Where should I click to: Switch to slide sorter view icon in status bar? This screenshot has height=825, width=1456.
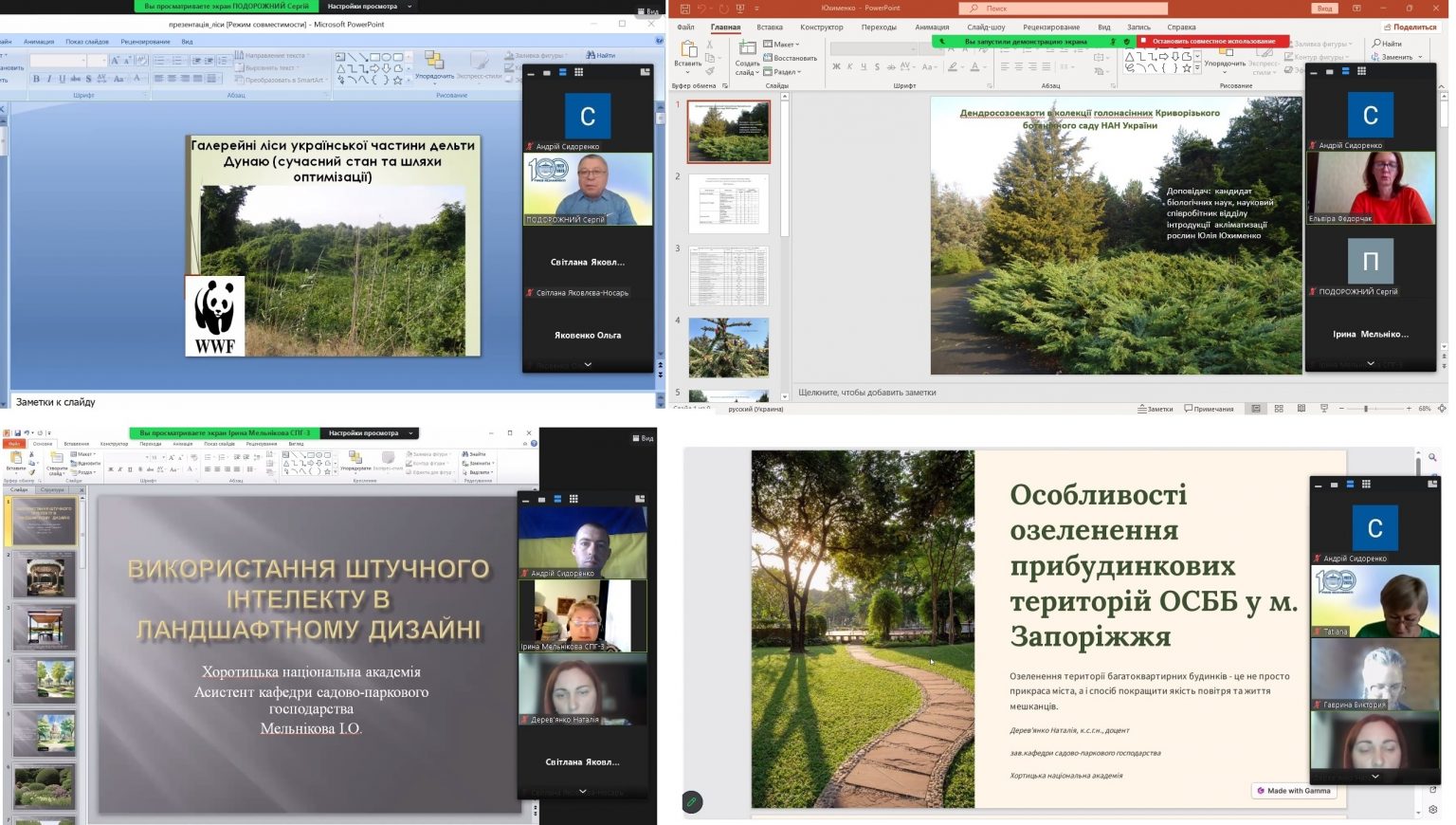1279,409
